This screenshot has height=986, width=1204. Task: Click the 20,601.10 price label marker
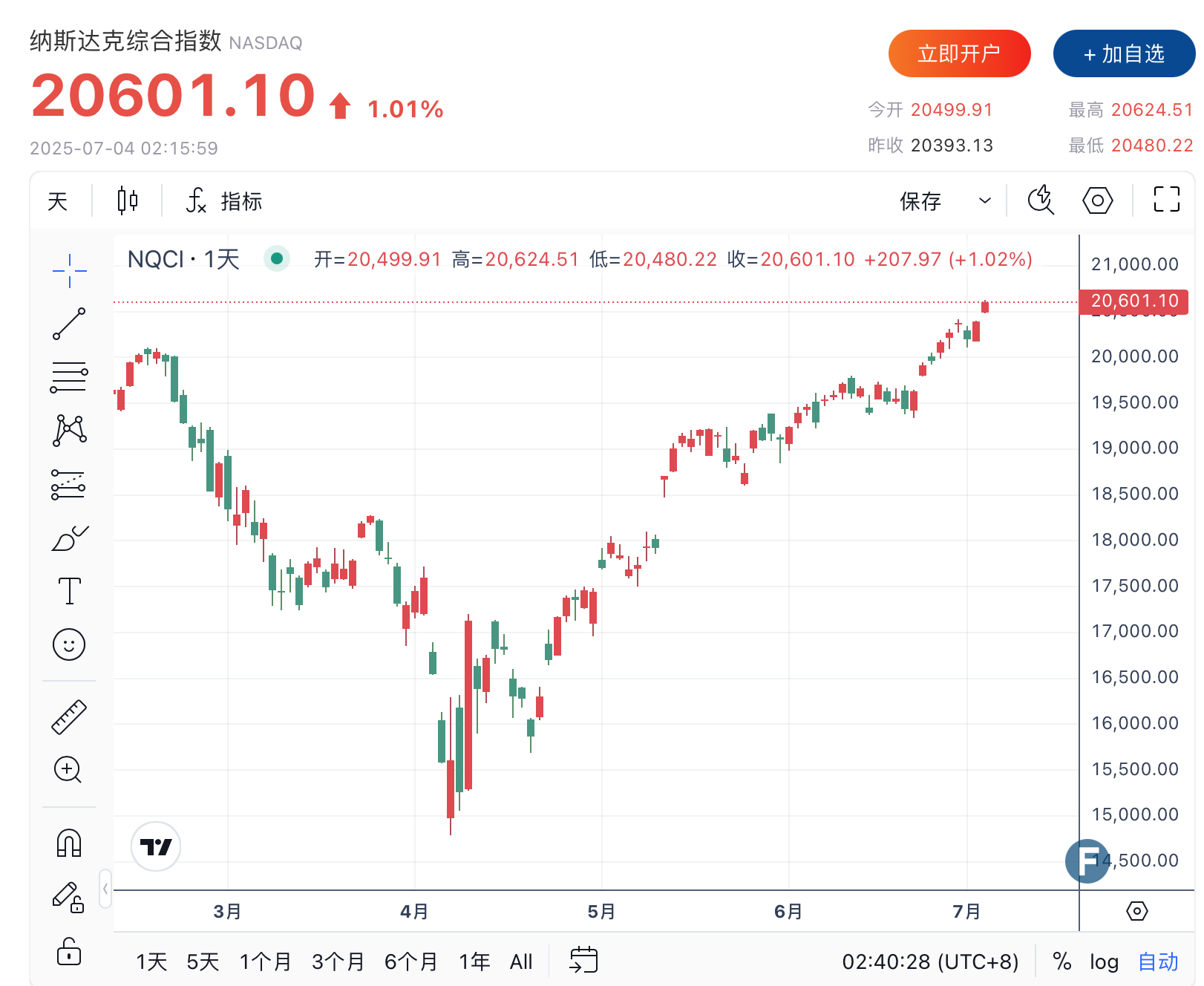pos(1133,301)
